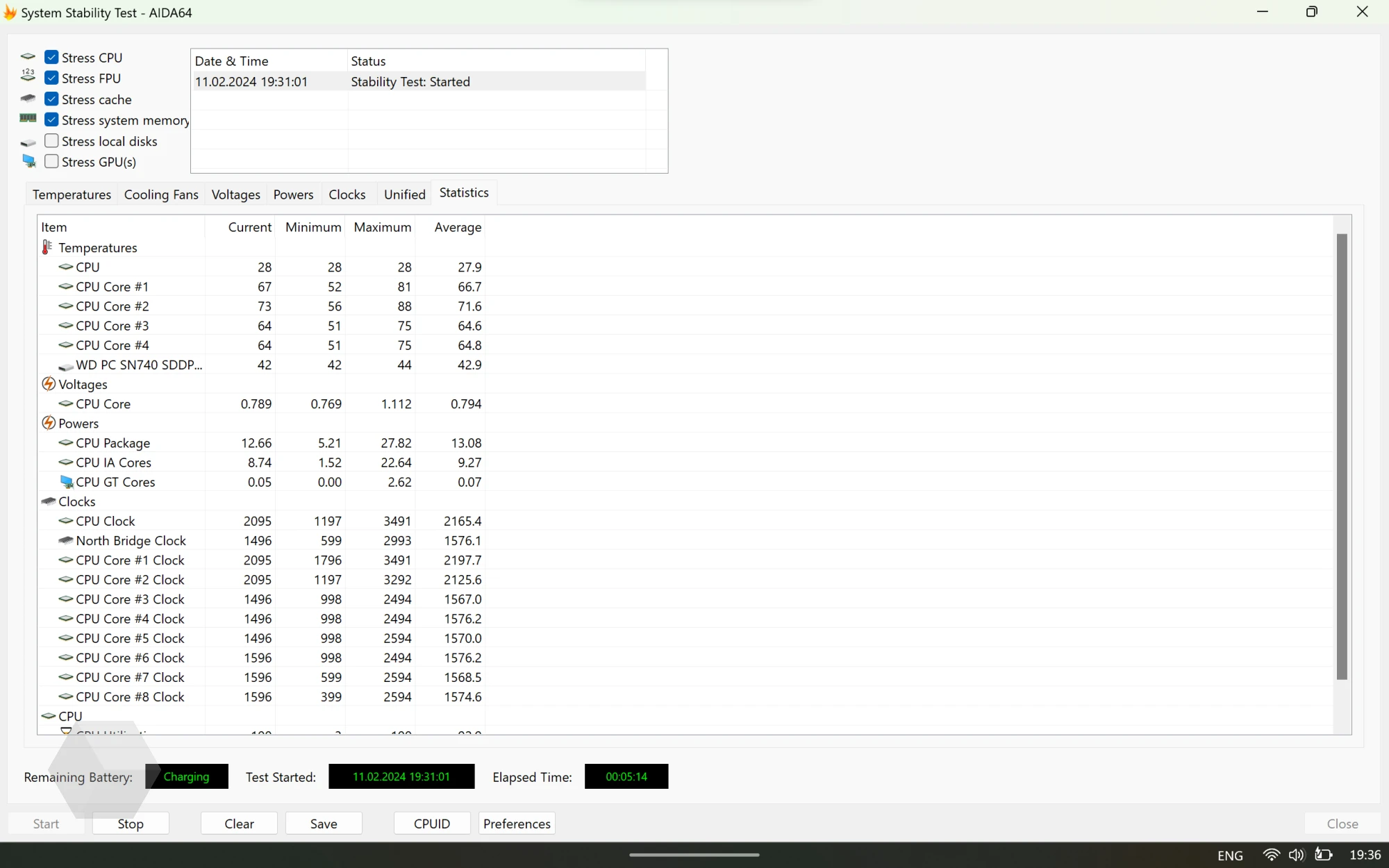This screenshot has width=1389, height=868.
Task: Open the Unified tab
Action: click(x=404, y=194)
